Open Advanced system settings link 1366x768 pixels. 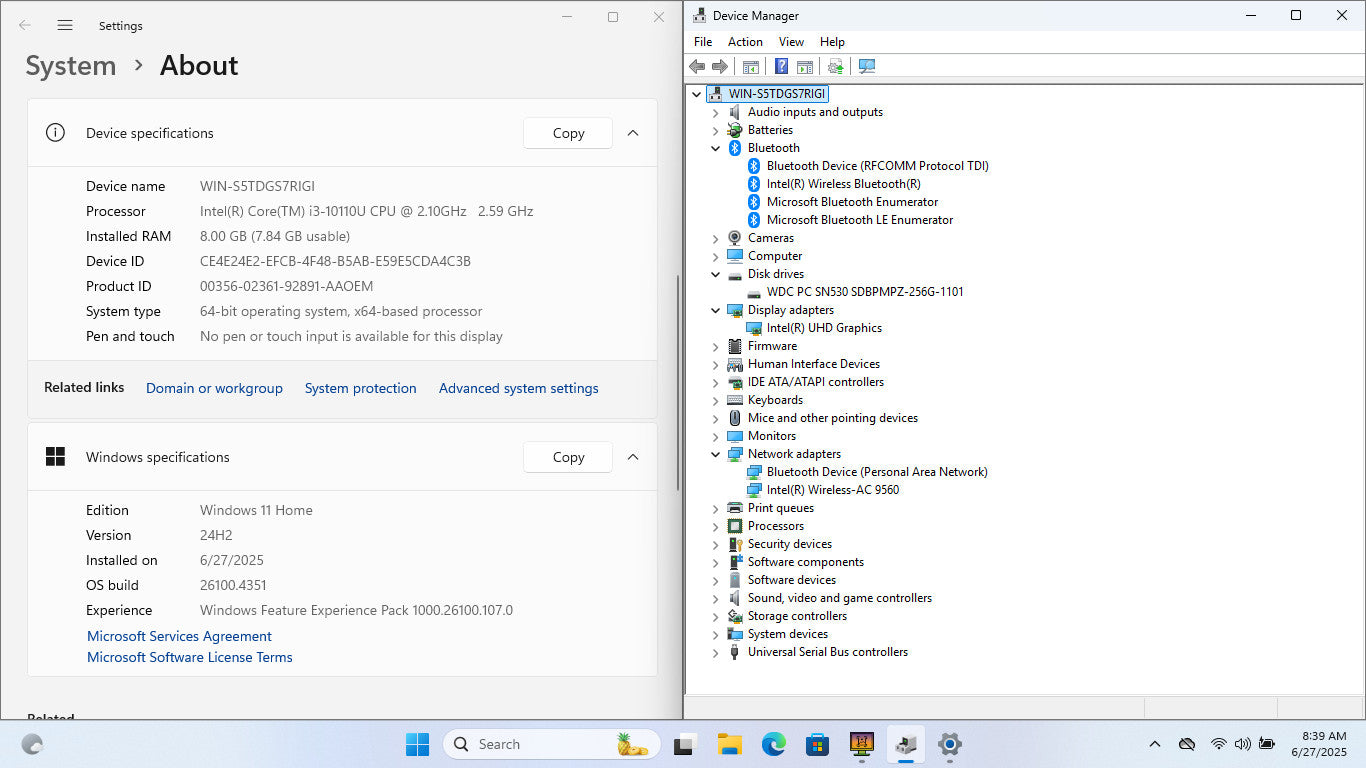point(519,388)
